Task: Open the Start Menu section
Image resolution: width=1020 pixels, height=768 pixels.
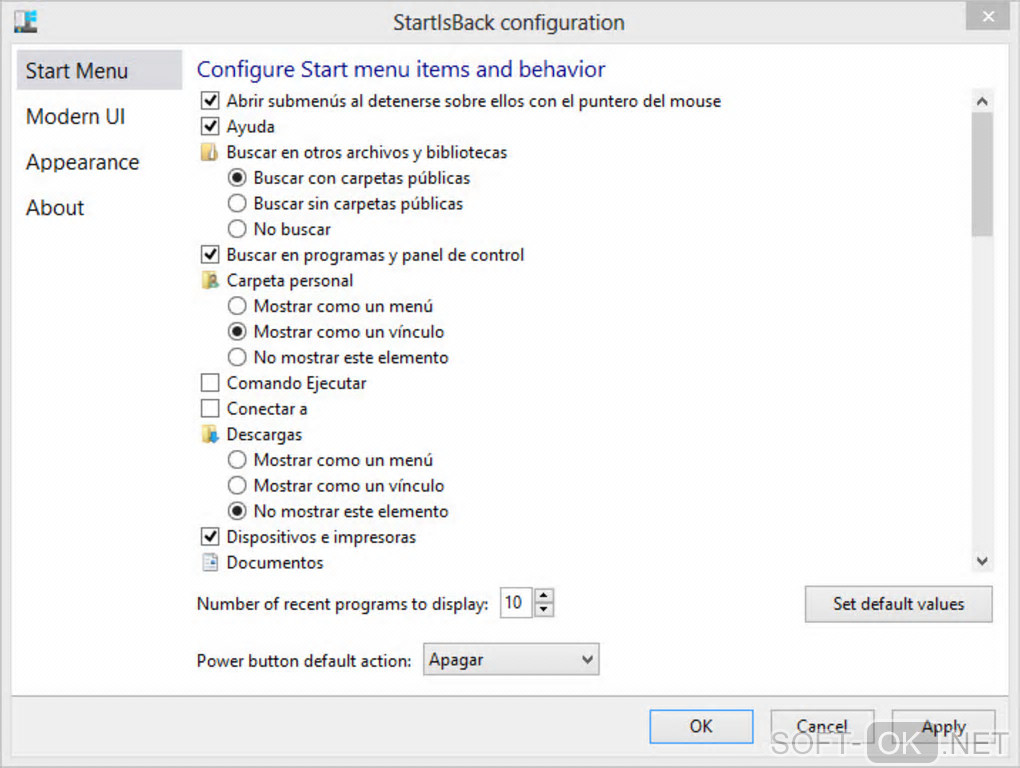Action: tap(100, 70)
